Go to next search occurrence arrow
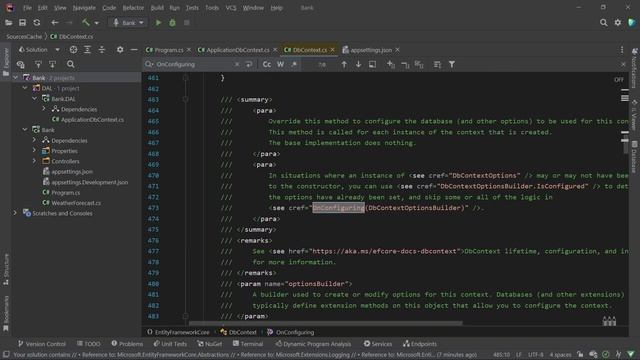 click(x=358, y=64)
